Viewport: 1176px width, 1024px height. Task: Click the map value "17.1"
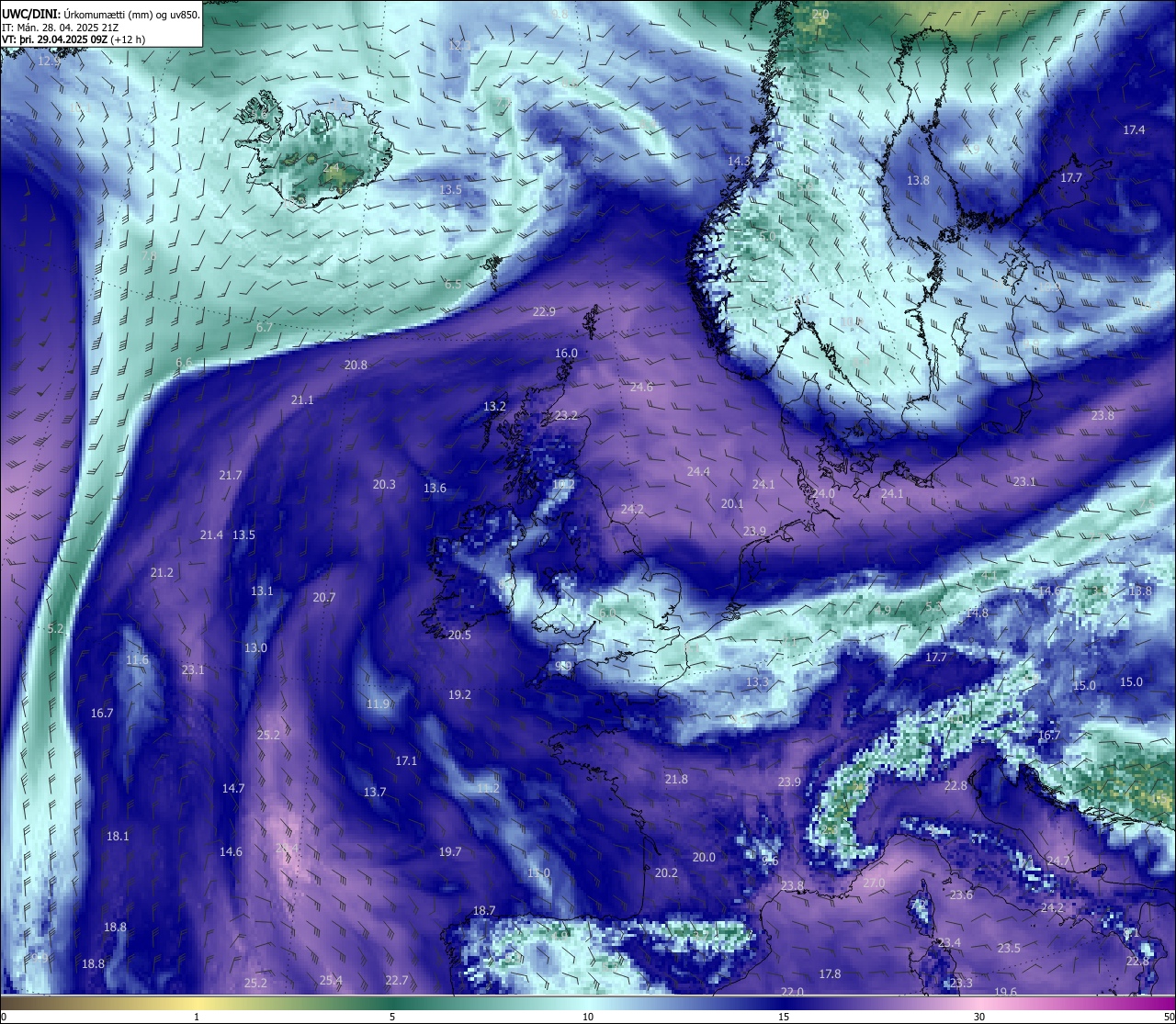coord(406,761)
